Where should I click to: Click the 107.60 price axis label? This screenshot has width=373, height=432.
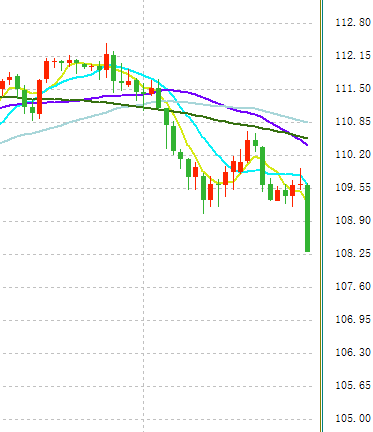[353, 286]
